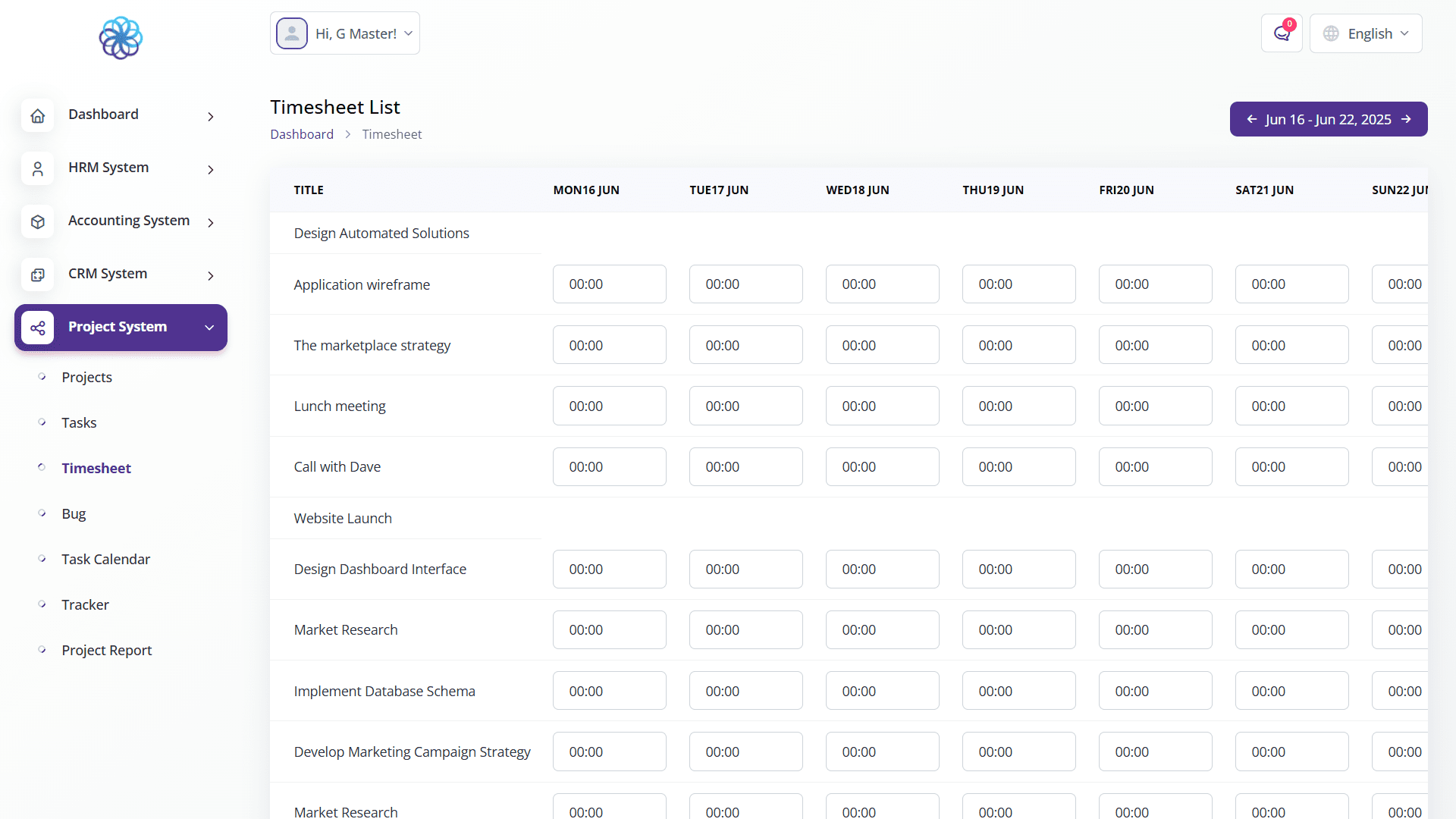1456x819 pixels.
Task: Open the English language dropdown
Action: pos(1366,33)
